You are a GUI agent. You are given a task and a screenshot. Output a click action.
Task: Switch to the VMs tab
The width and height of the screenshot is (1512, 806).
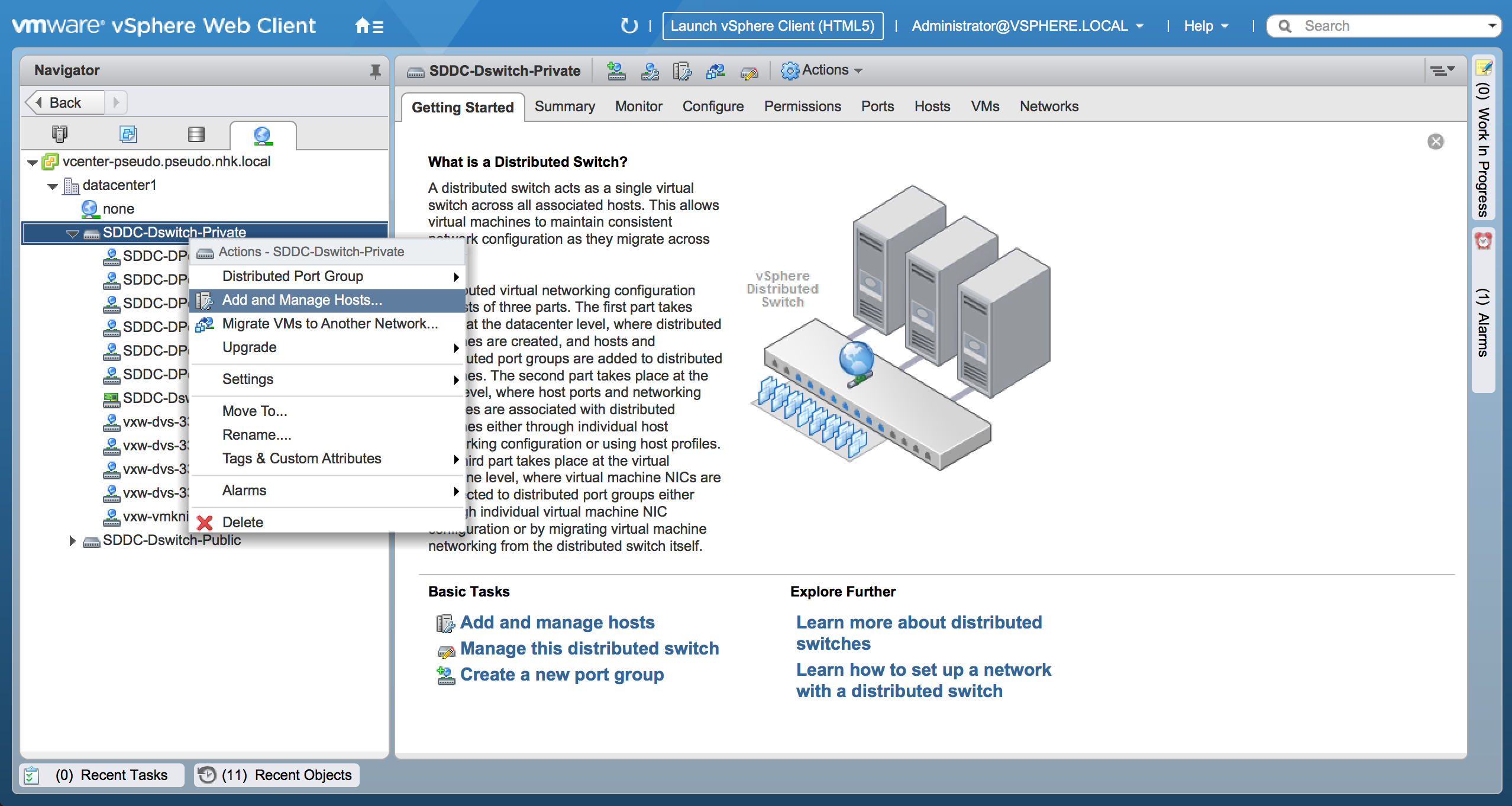985,107
